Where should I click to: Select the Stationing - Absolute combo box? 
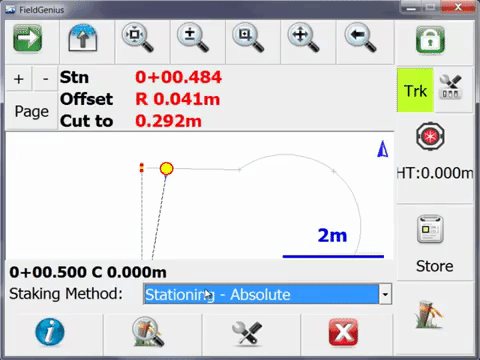click(x=267, y=294)
